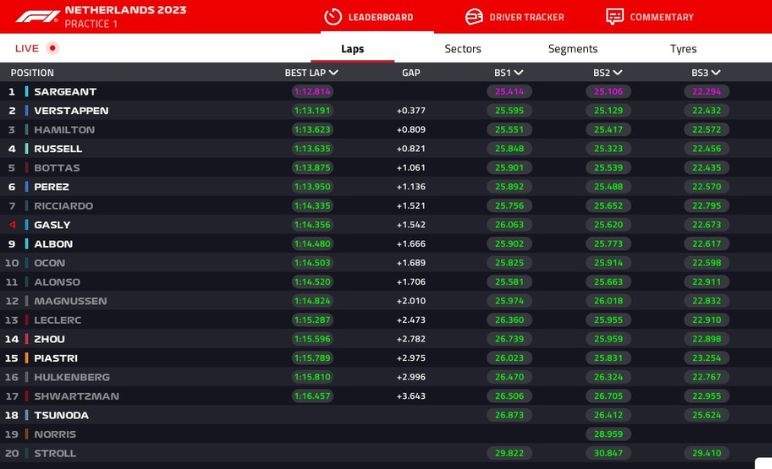Select driver TSUNODA row
The height and width of the screenshot is (469, 772).
pyautogui.click(x=386, y=415)
